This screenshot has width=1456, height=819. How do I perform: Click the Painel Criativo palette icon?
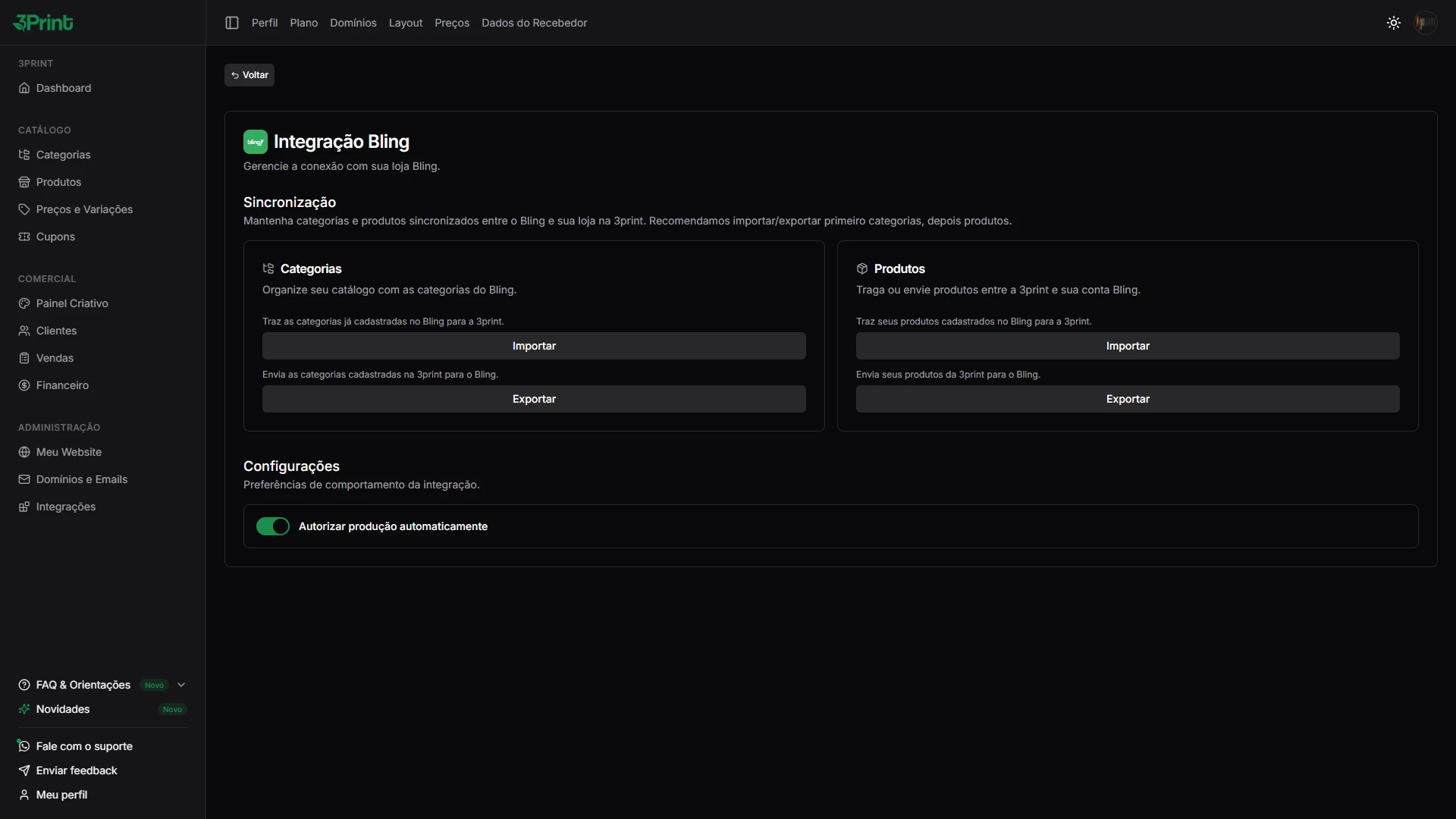(24, 303)
